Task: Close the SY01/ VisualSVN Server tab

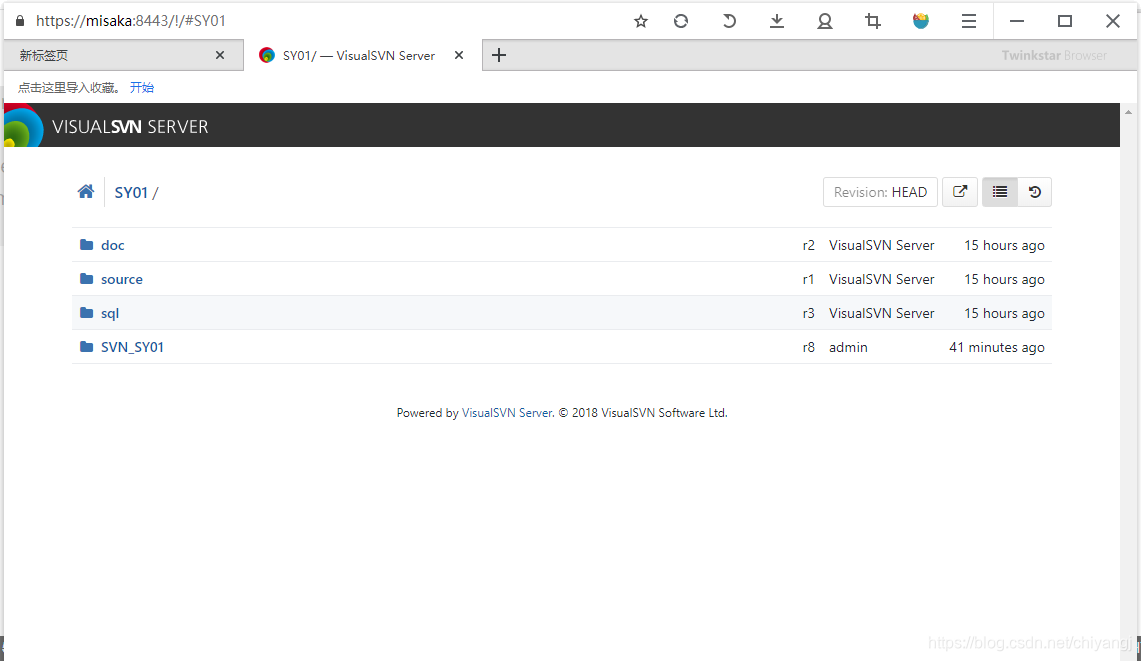Action: [x=459, y=55]
